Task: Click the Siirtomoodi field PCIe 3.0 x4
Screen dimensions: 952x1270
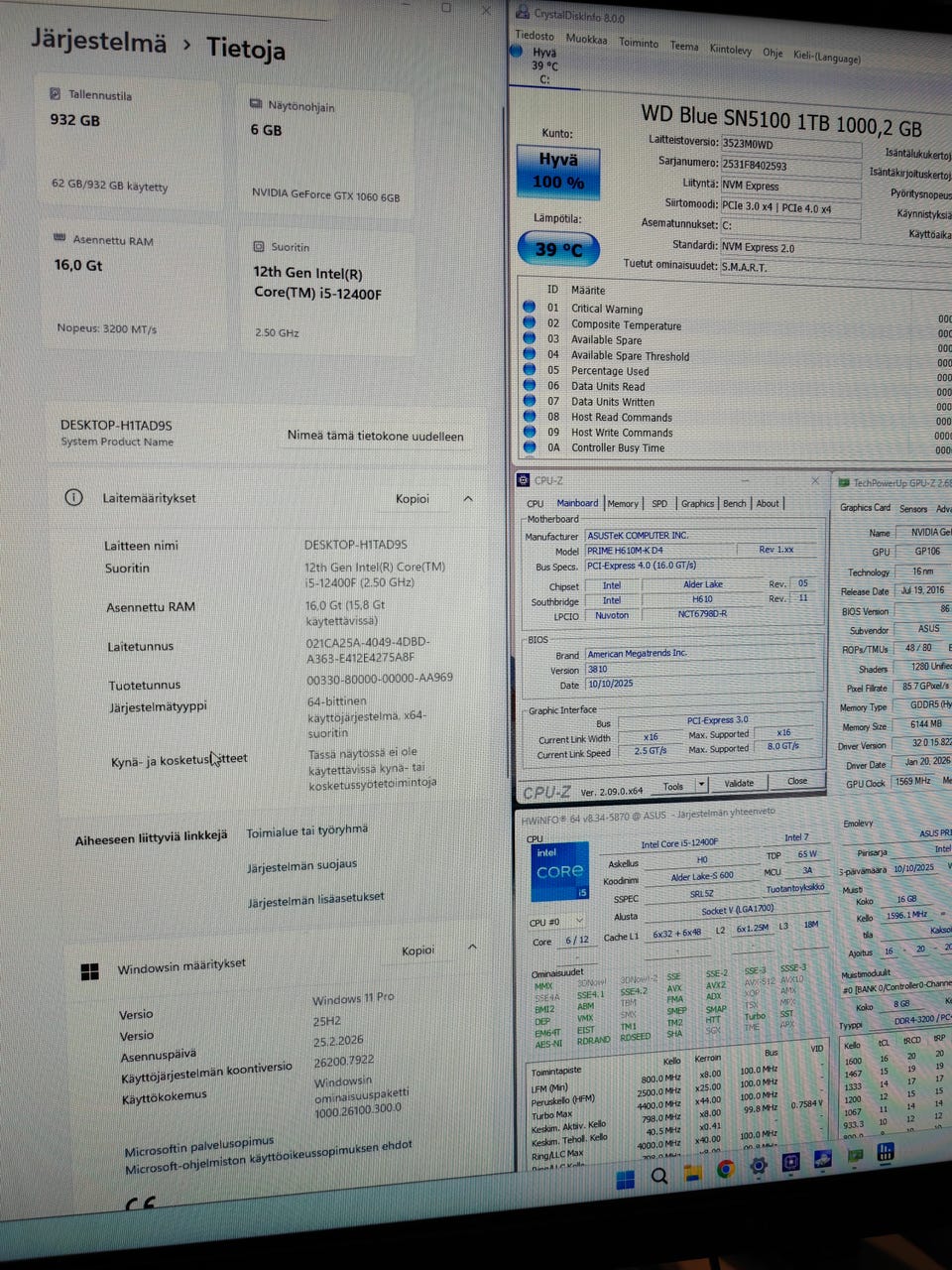Action: [x=789, y=207]
